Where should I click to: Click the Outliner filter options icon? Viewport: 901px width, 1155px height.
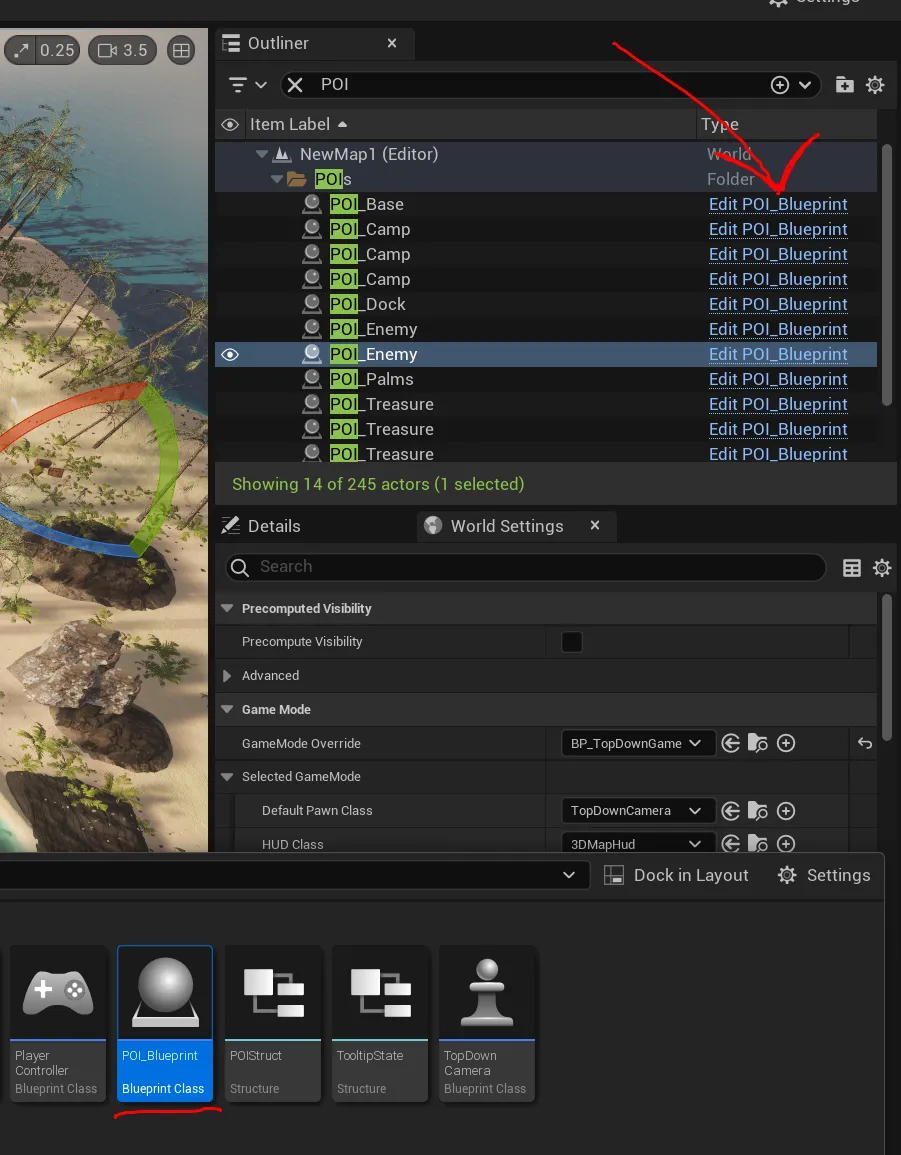point(247,85)
